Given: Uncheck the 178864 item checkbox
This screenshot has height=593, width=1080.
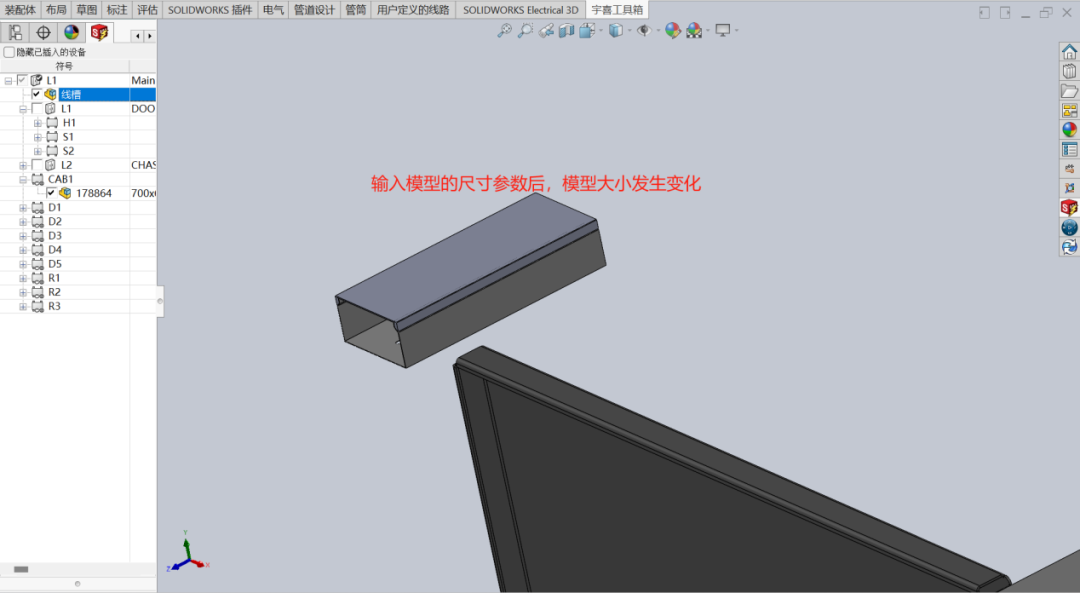Looking at the screenshot, I should (x=52, y=192).
